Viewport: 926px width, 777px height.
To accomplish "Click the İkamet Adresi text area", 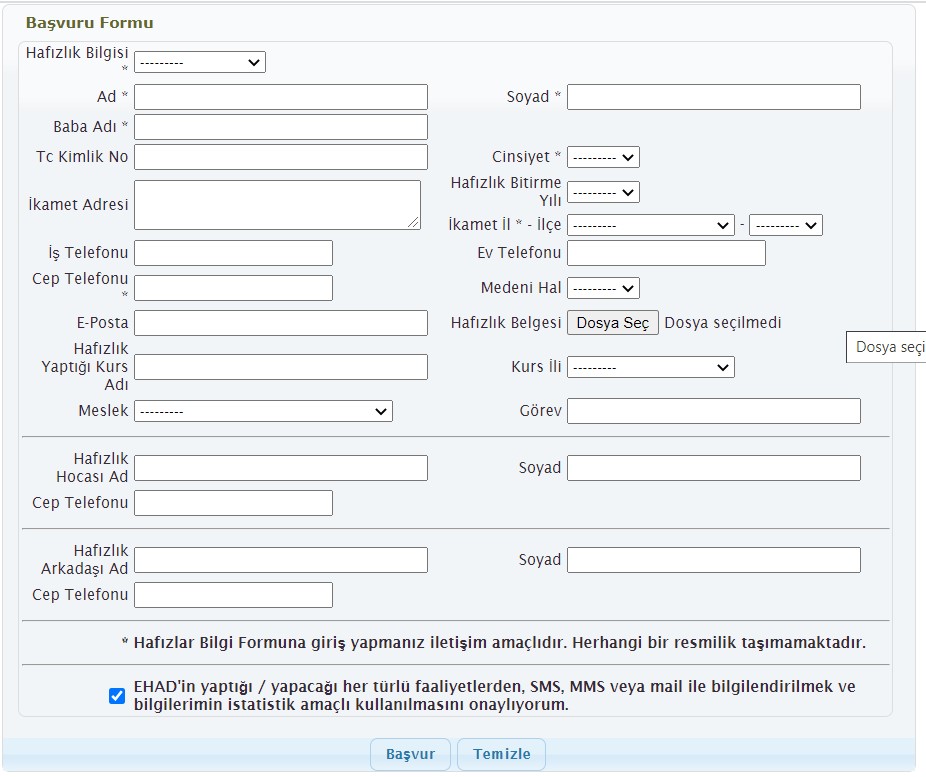I will coord(277,205).
